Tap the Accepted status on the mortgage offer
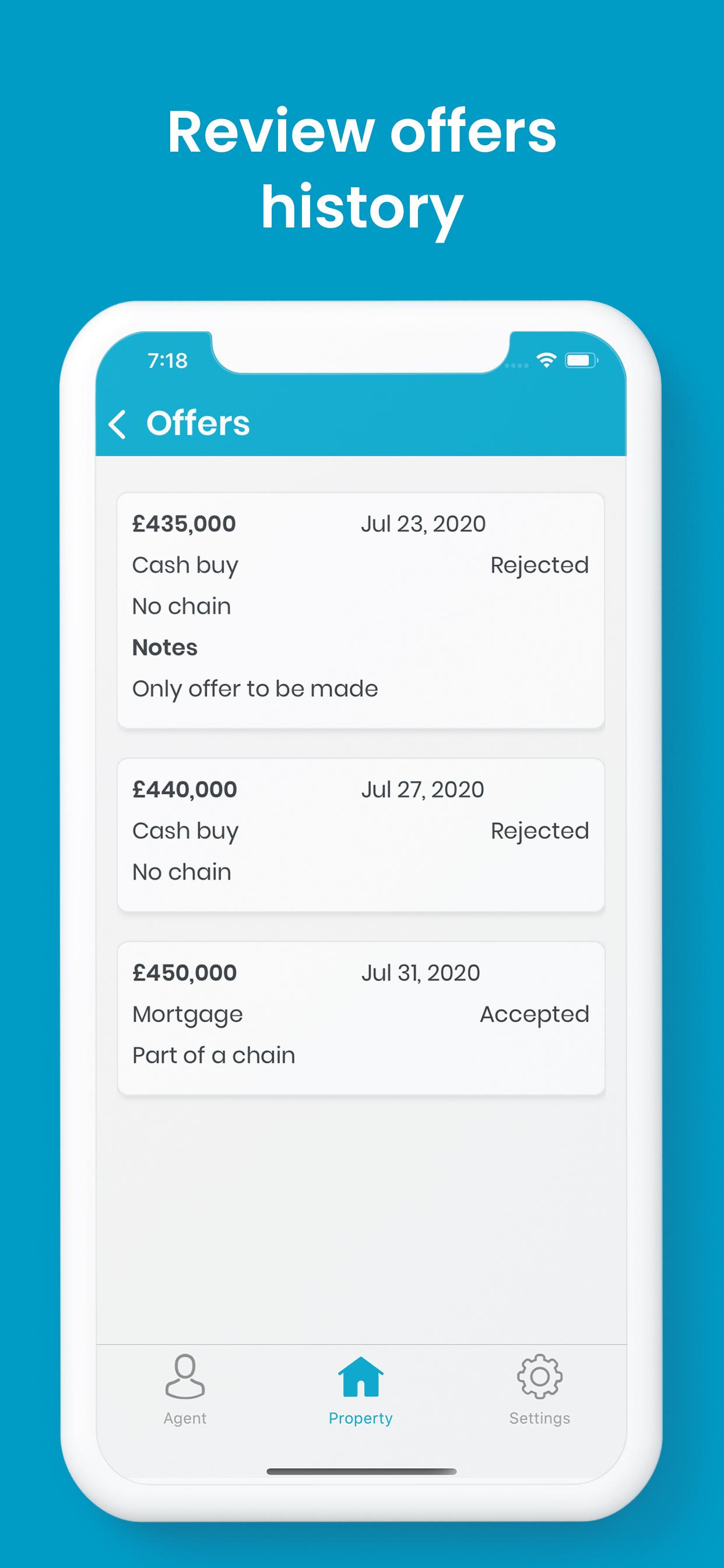Image resolution: width=724 pixels, height=1568 pixels. coord(534,1014)
